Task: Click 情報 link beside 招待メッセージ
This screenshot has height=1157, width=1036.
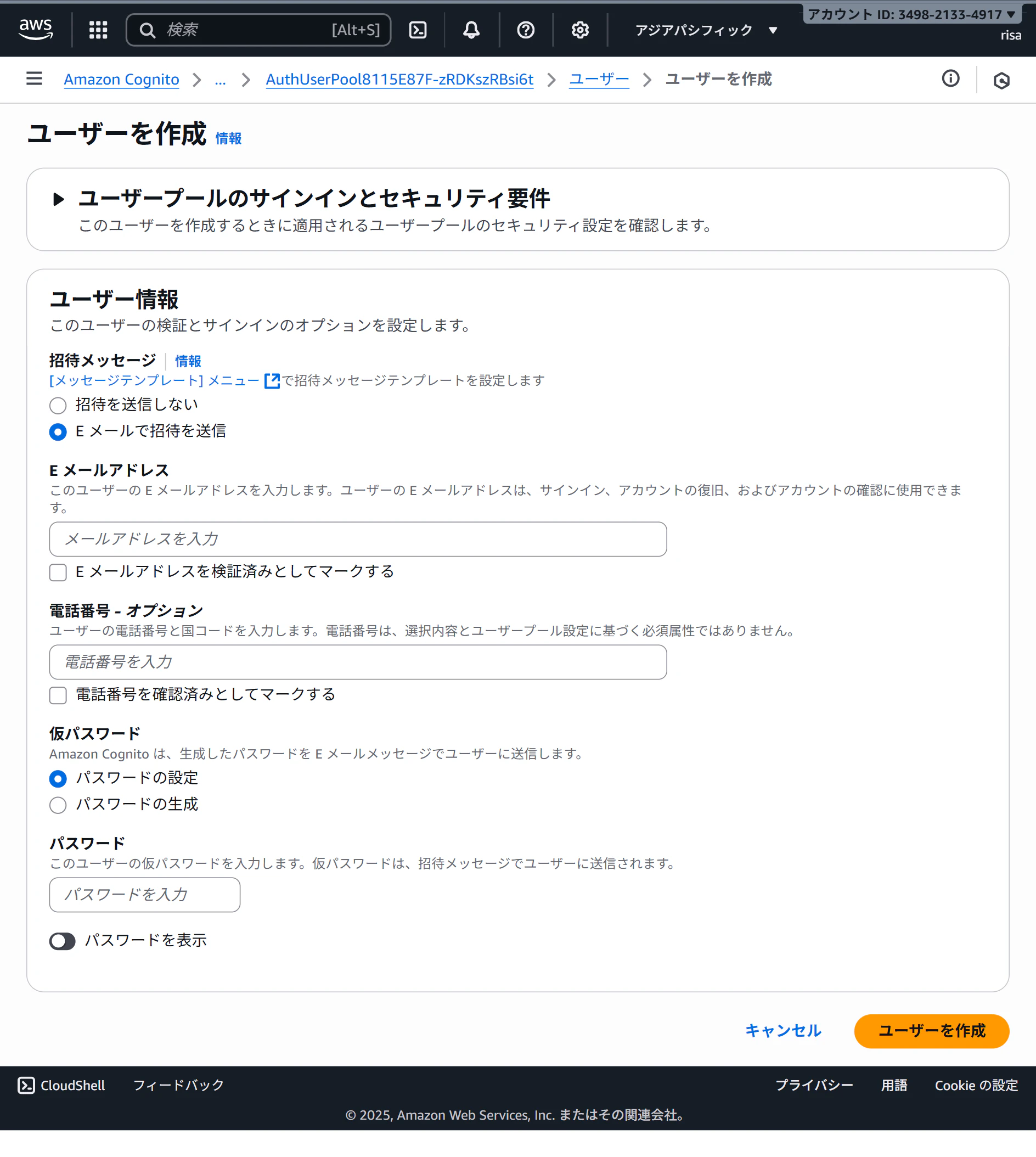Action: pos(188,361)
